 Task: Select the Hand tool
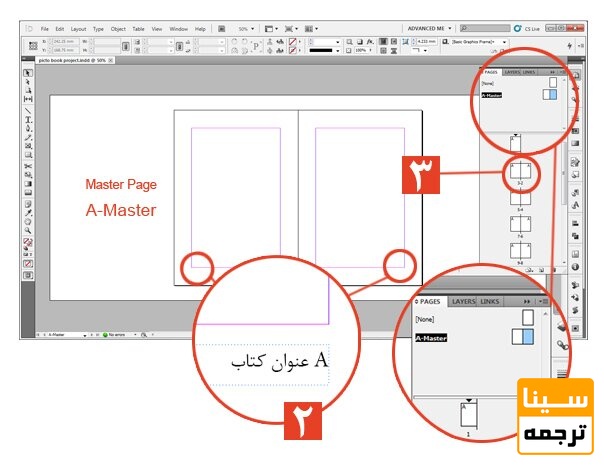(28, 222)
